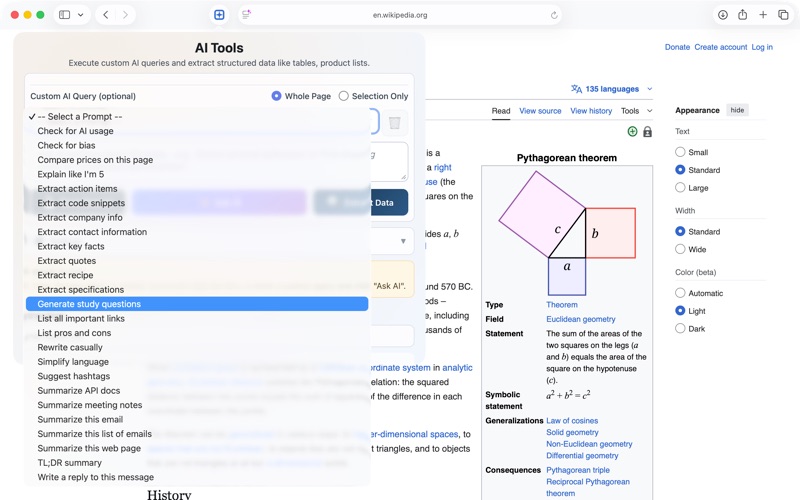Image resolution: width=800 pixels, height=500 pixels.
Task: Select the Whole Page radio button
Action: point(276,96)
